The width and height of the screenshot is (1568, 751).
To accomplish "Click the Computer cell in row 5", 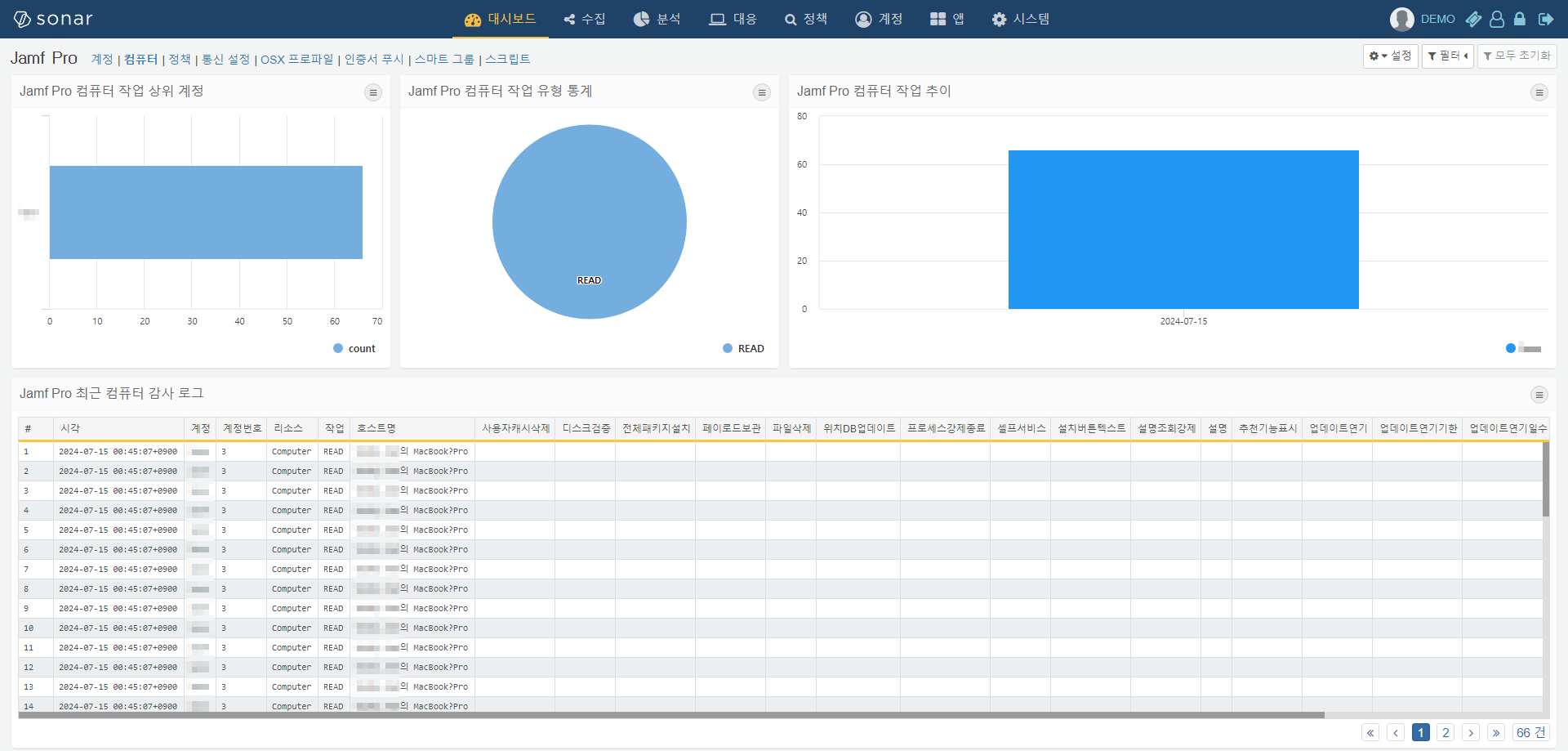I will click(292, 530).
